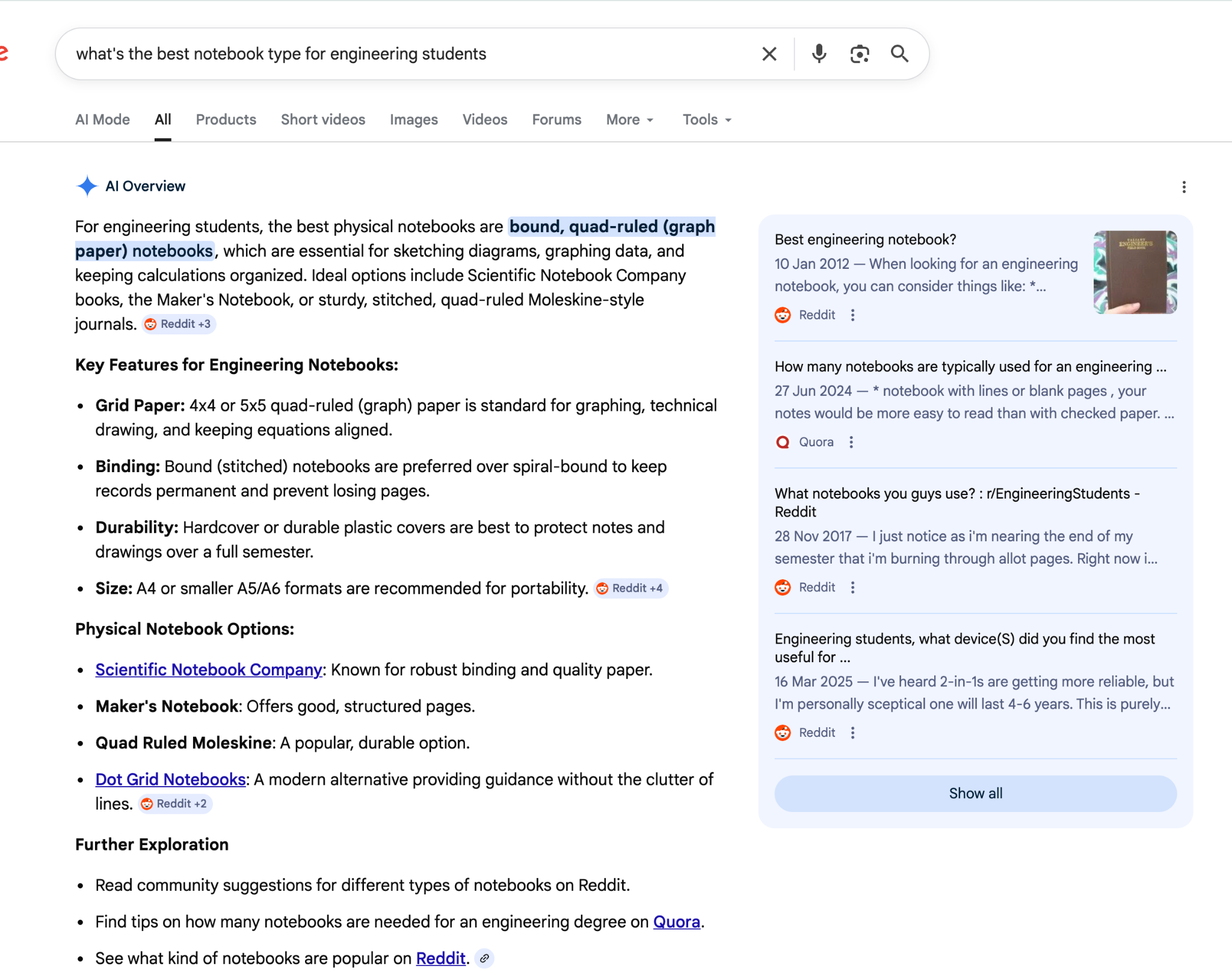Open AI Overview three-dot options menu
Viewport: 1232px width, 978px height.
pyautogui.click(x=1183, y=187)
